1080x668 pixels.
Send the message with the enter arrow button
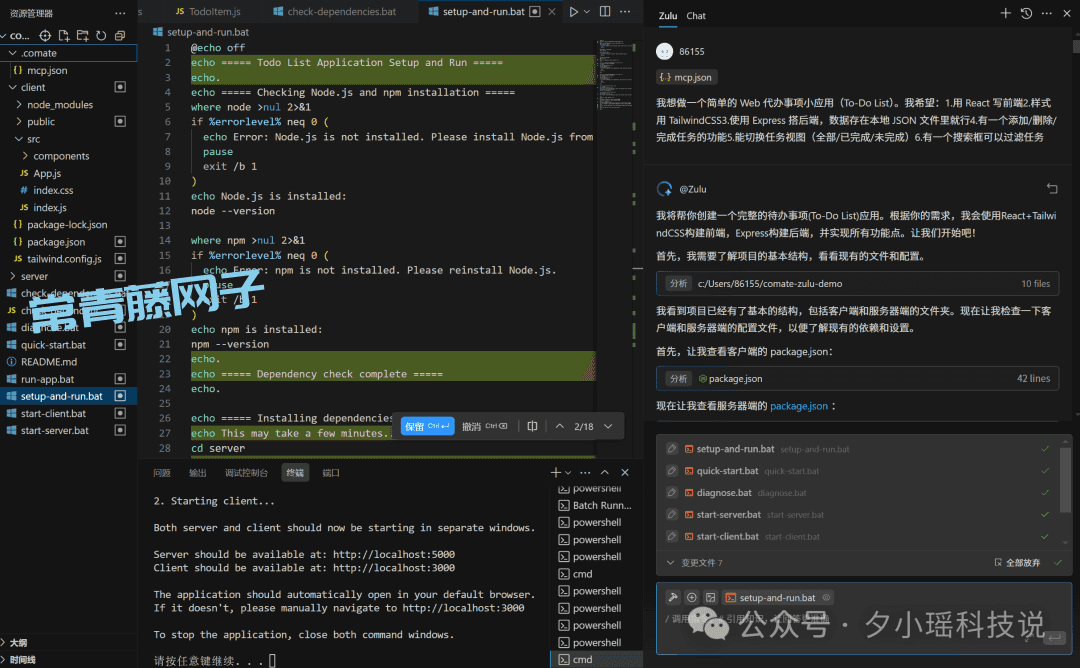[1053, 638]
